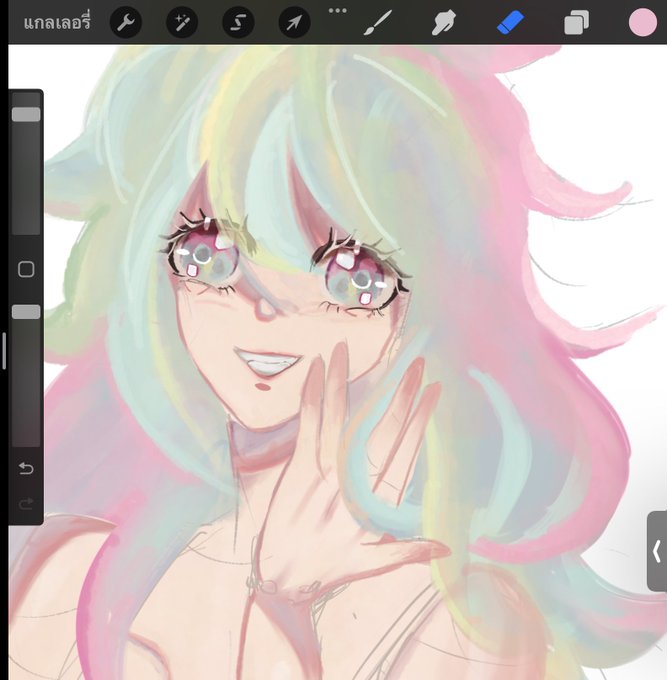Expand the collapsed right side panel chevron
The image size is (667, 680).
click(x=657, y=551)
